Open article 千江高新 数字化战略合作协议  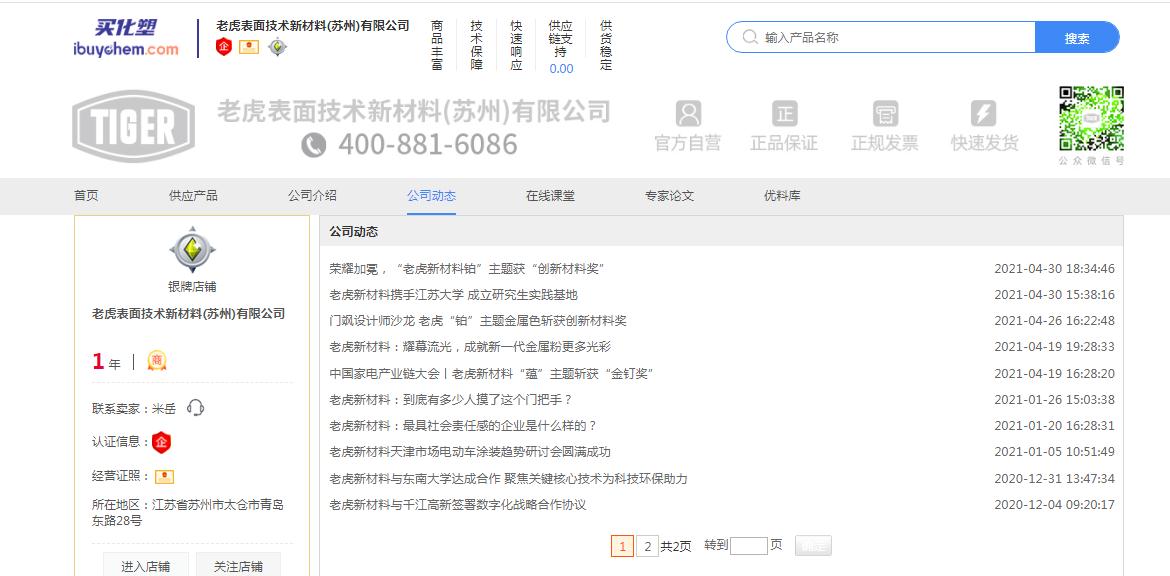coord(458,505)
